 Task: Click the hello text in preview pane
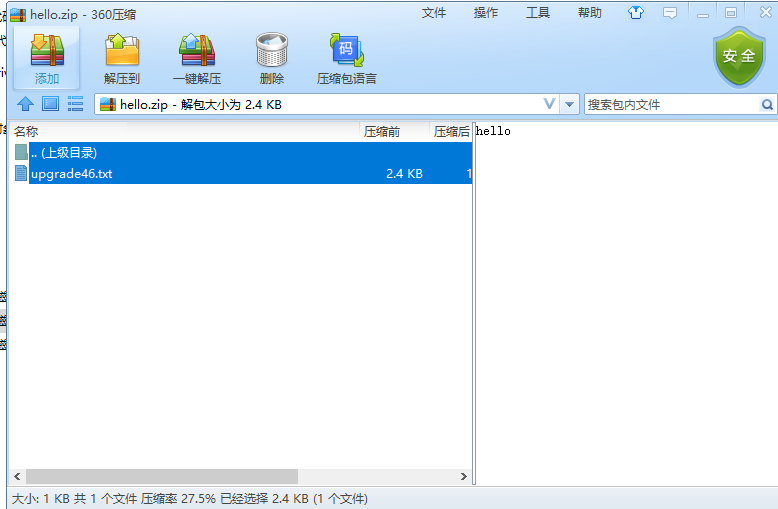coord(493,131)
